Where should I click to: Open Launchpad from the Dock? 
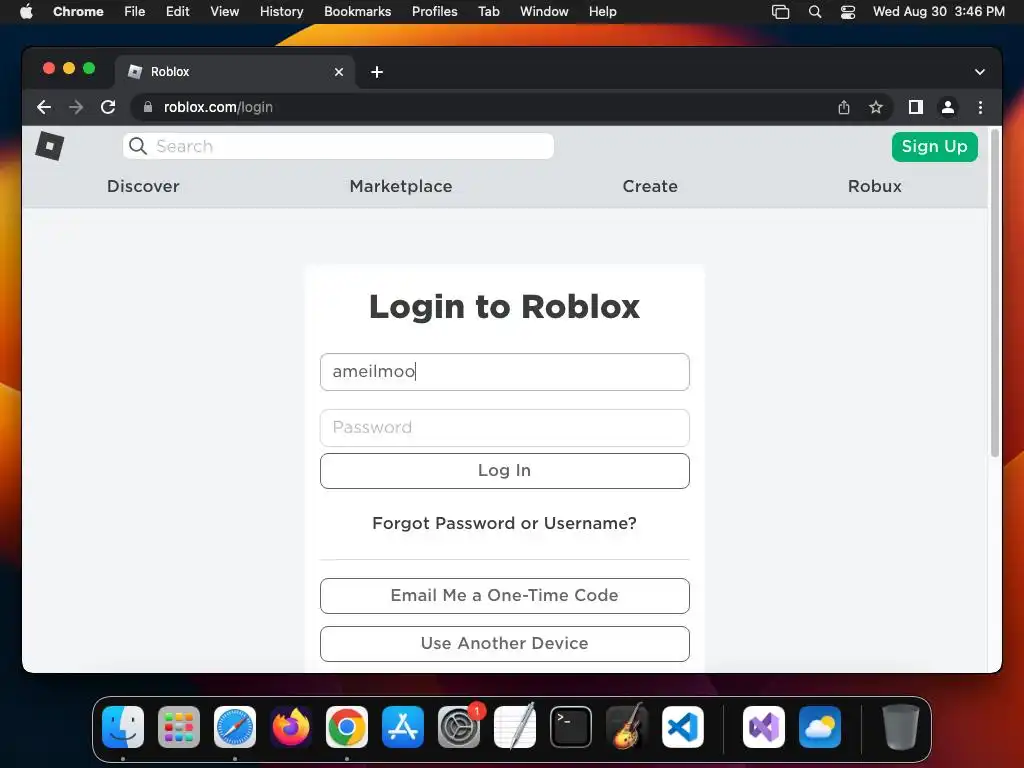[x=179, y=727]
